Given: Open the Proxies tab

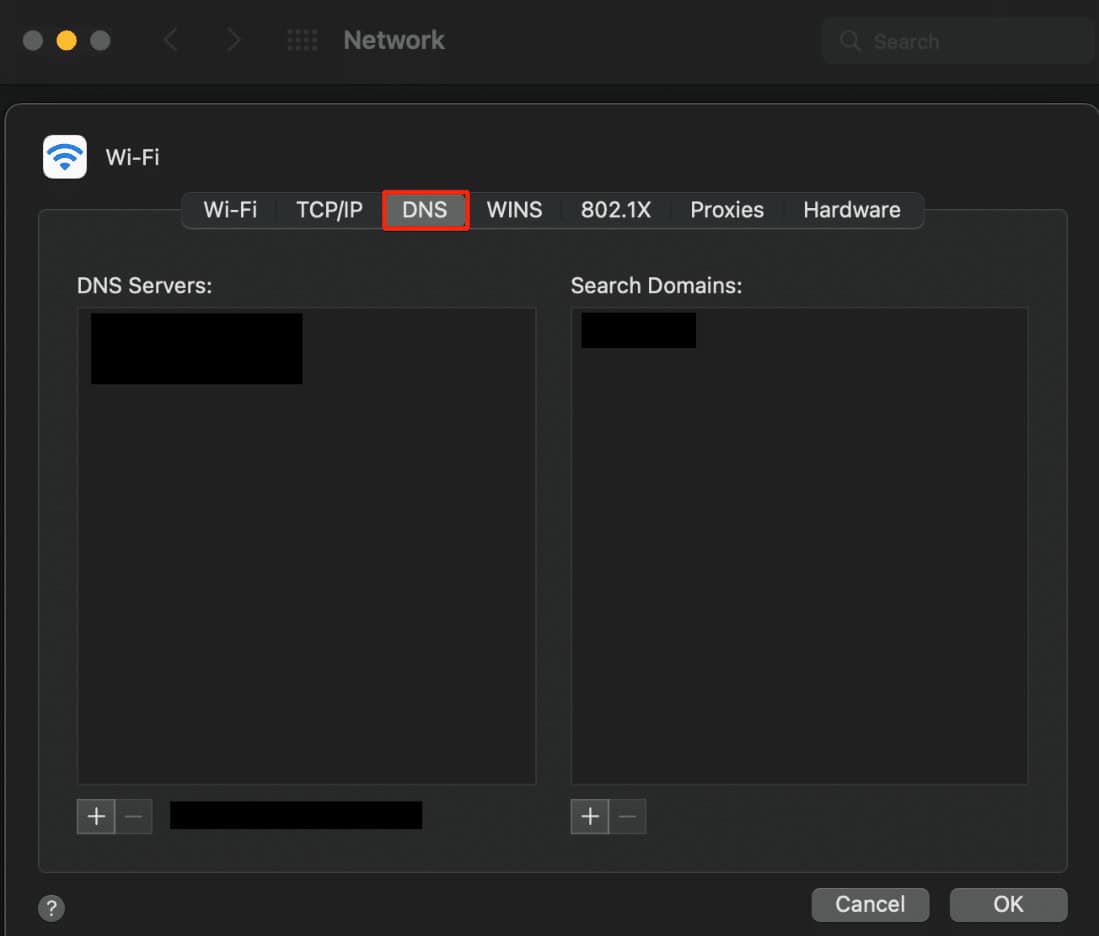Looking at the screenshot, I should click(x=726, y=210).
